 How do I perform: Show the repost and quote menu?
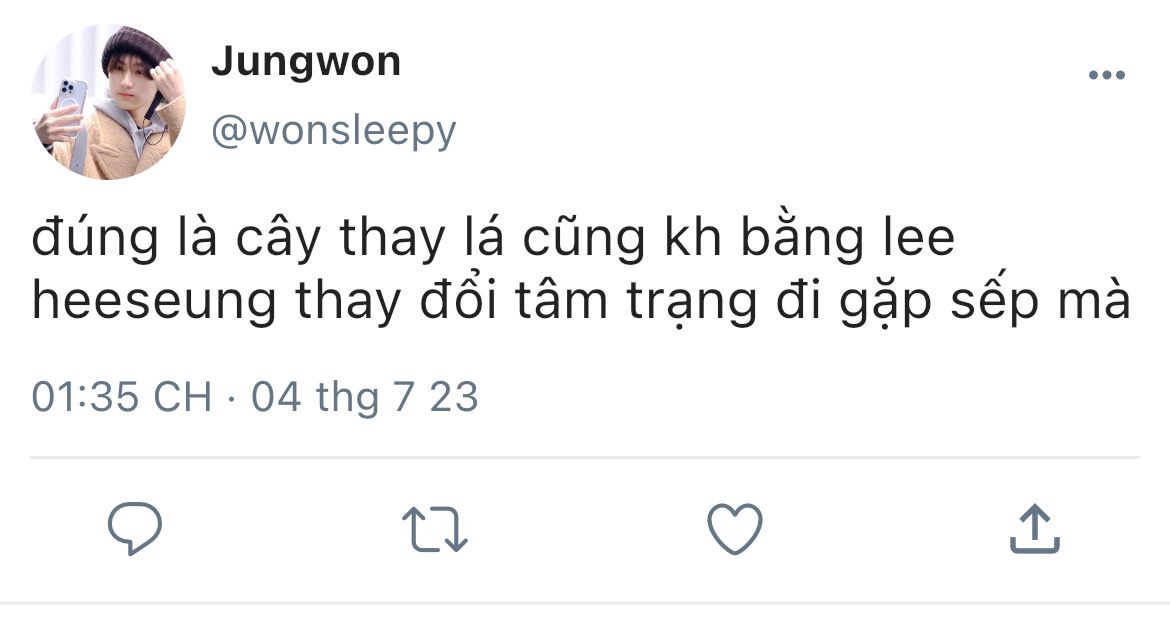[435, 529]
